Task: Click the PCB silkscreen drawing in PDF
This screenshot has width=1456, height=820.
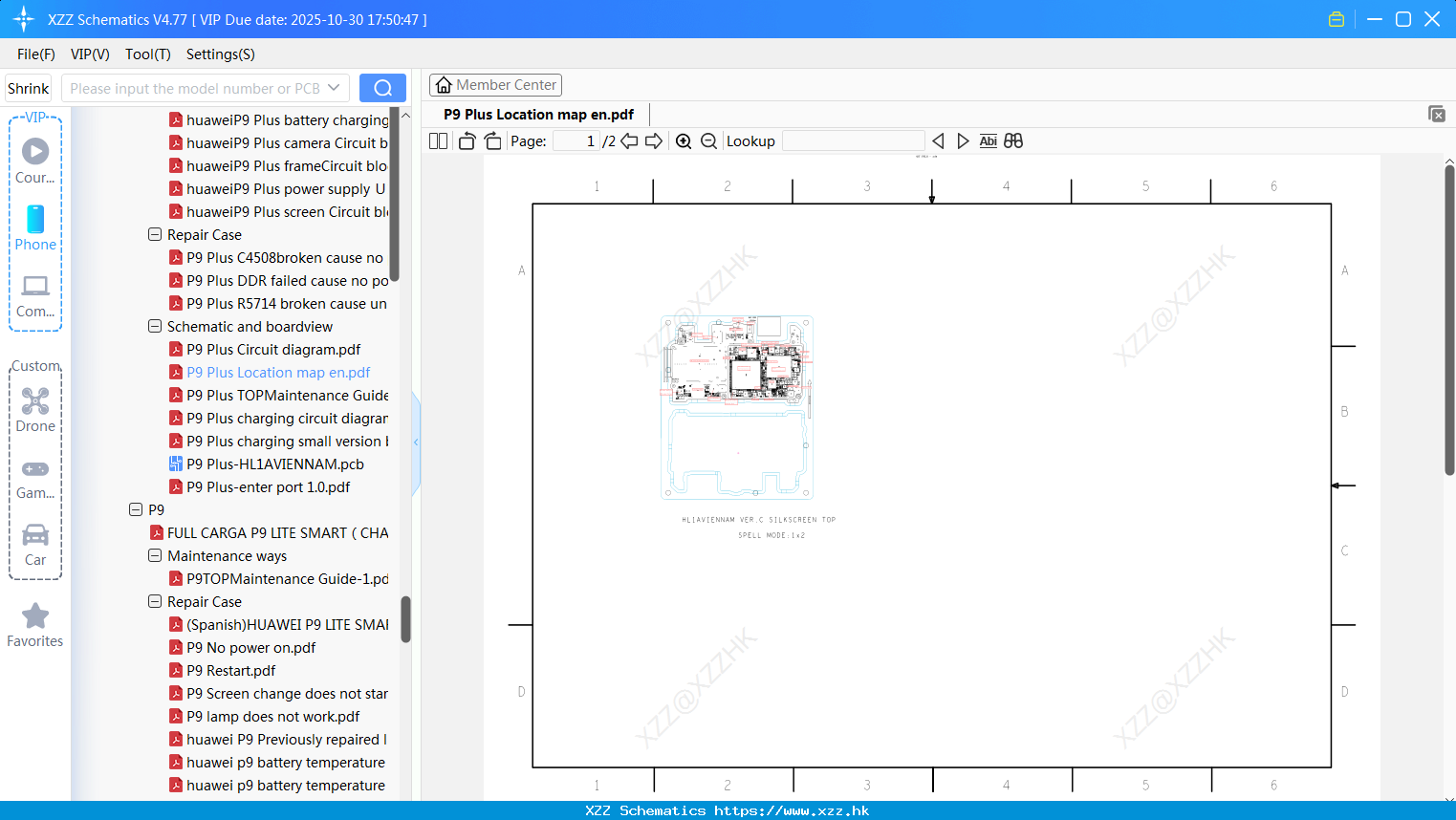Action: [737, 407]
